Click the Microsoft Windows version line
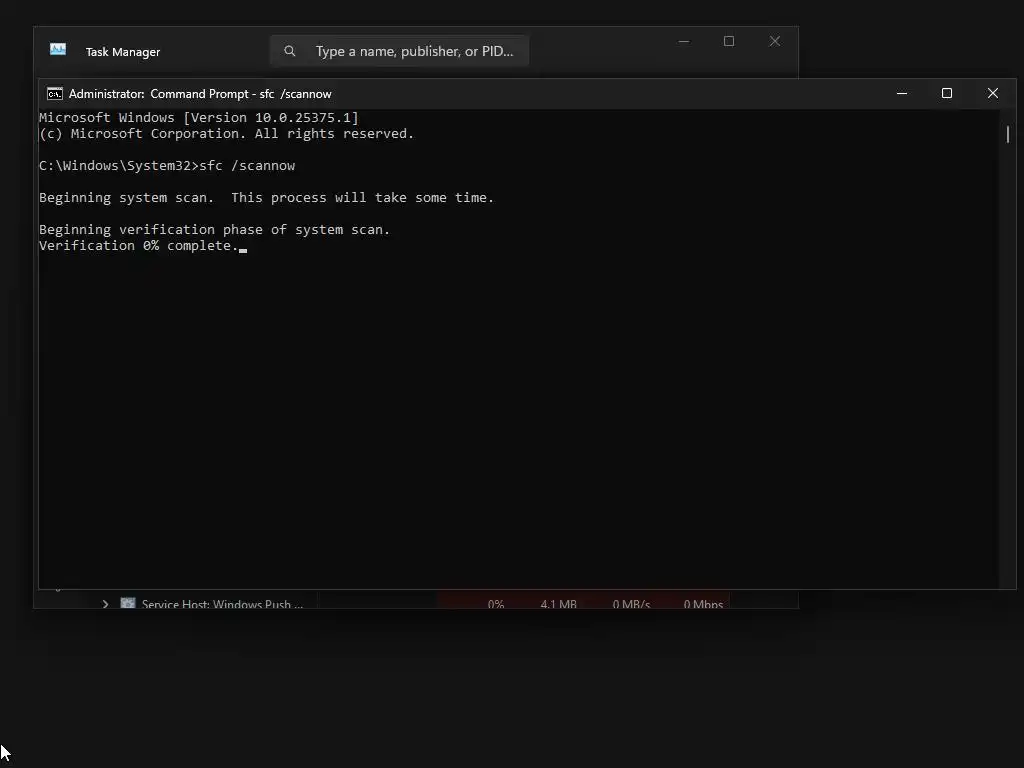This screenshot has height=768, width=1024. point(199,118)
